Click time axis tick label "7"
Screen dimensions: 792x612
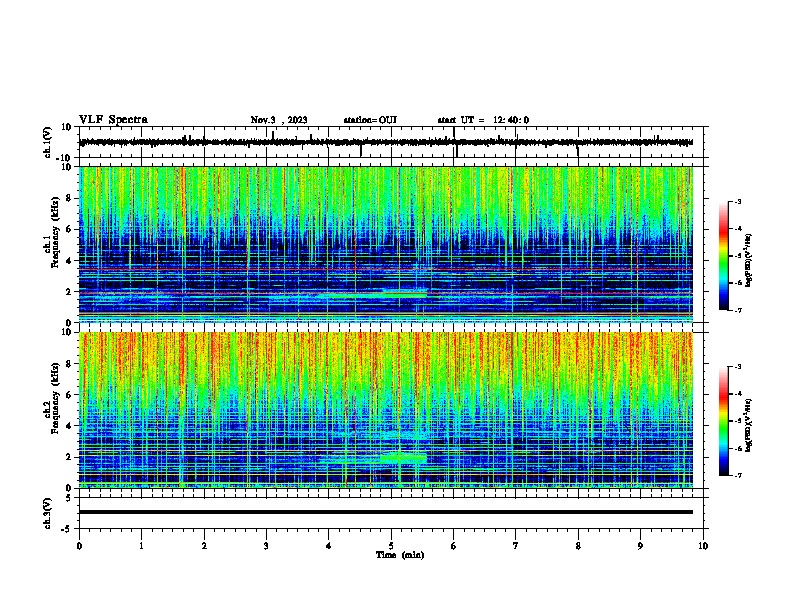pyautogui.click(x=516, y=546)
